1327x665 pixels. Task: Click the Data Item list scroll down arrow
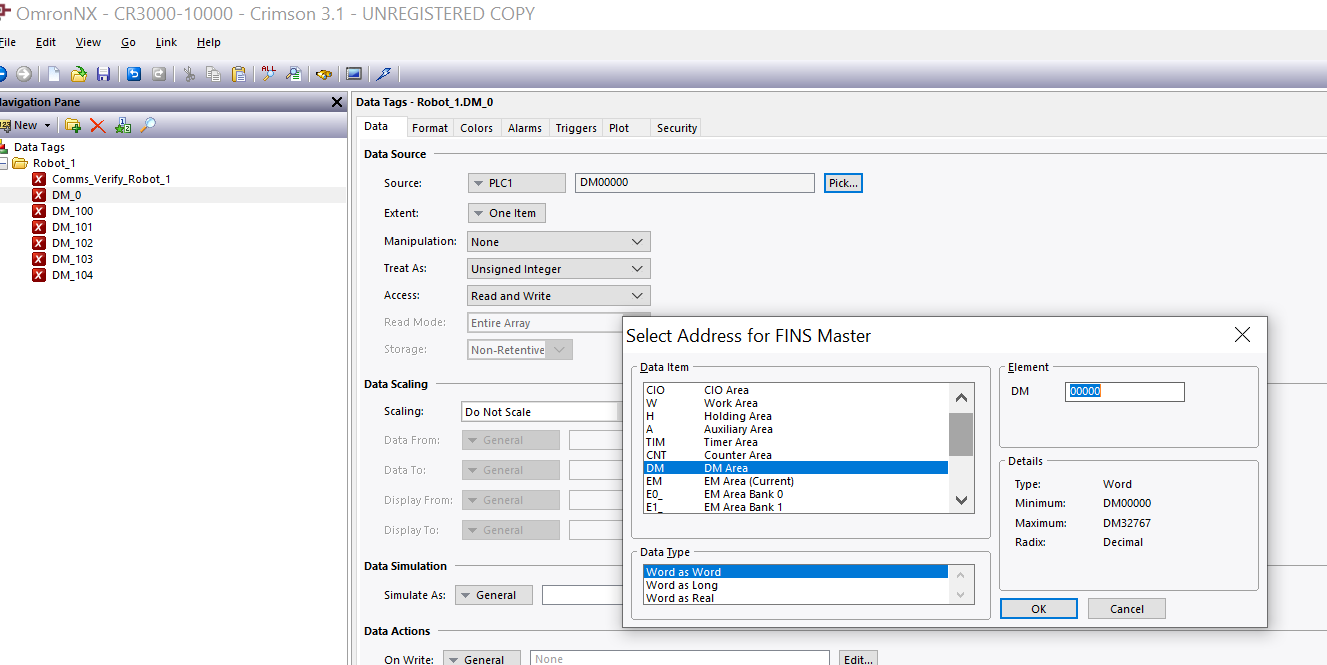(961, 500)
